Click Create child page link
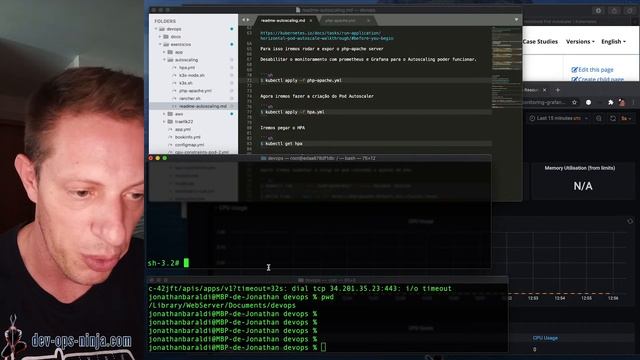The height and width of the screenshot is (360, 640). (598, 79)
